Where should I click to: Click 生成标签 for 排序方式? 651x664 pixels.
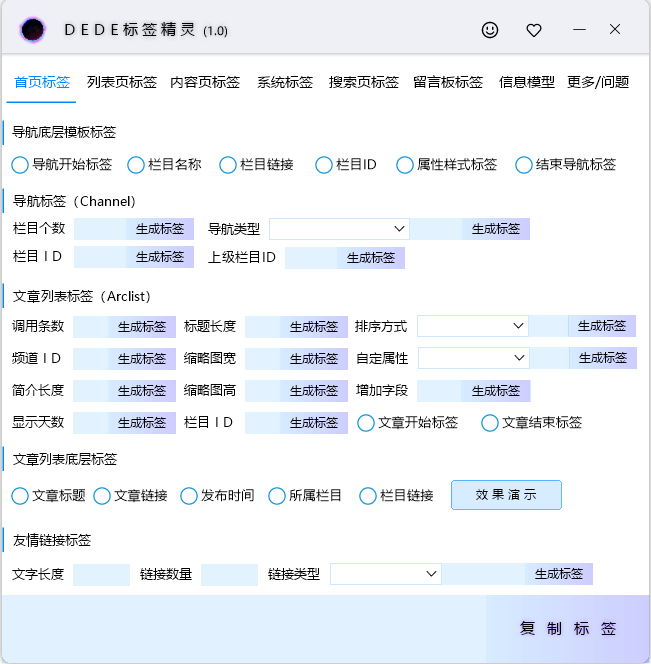point(602,326)
